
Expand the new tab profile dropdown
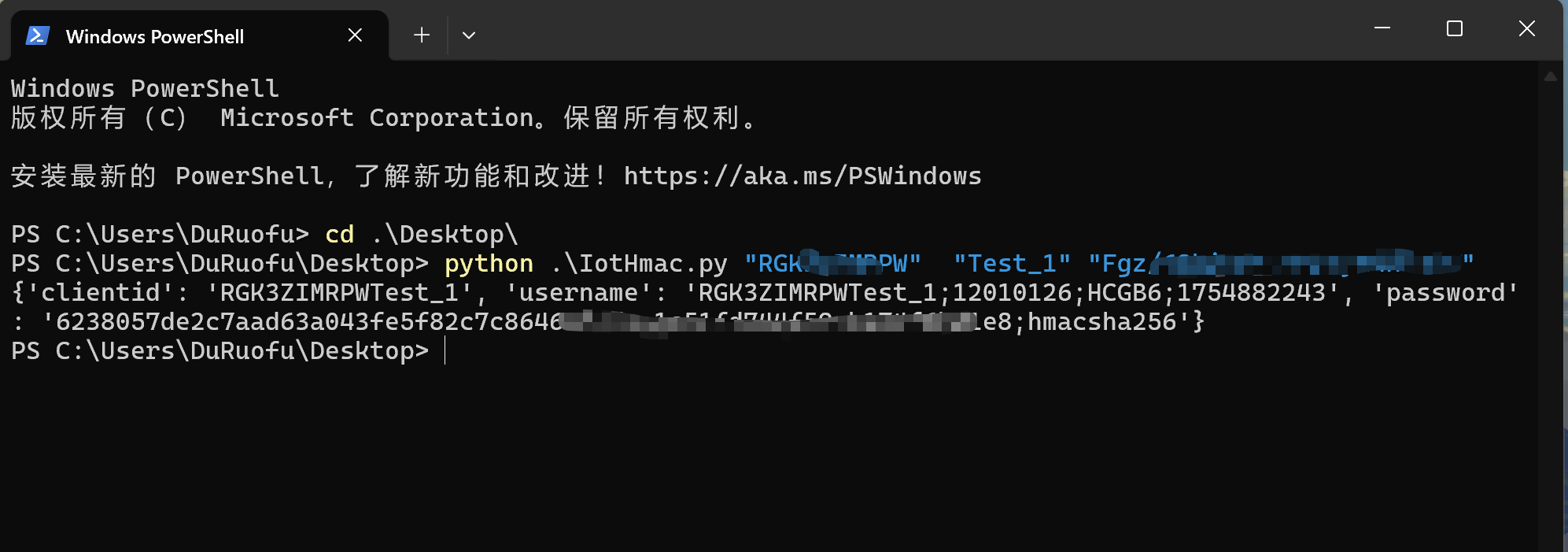(x=469, y=35)
